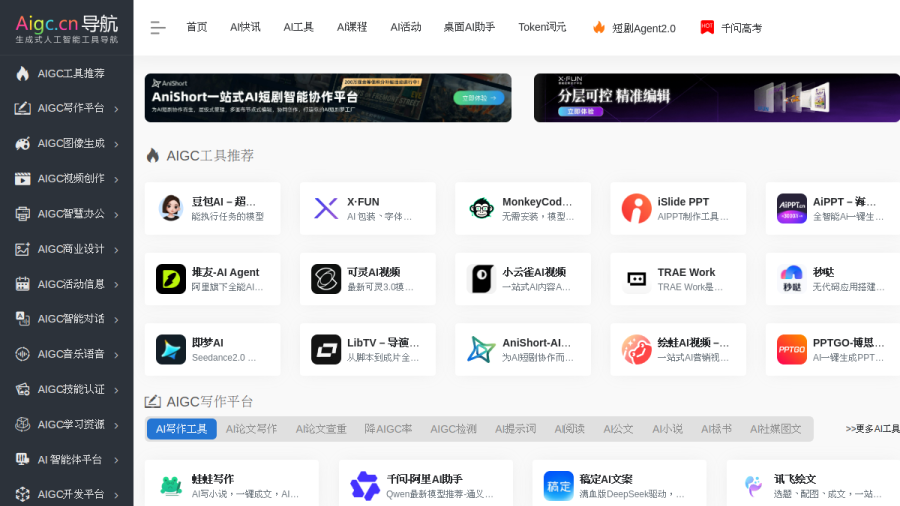Click the 分层可控 精准编辑 banner image
900x506 pixels.
coord(717,98)
